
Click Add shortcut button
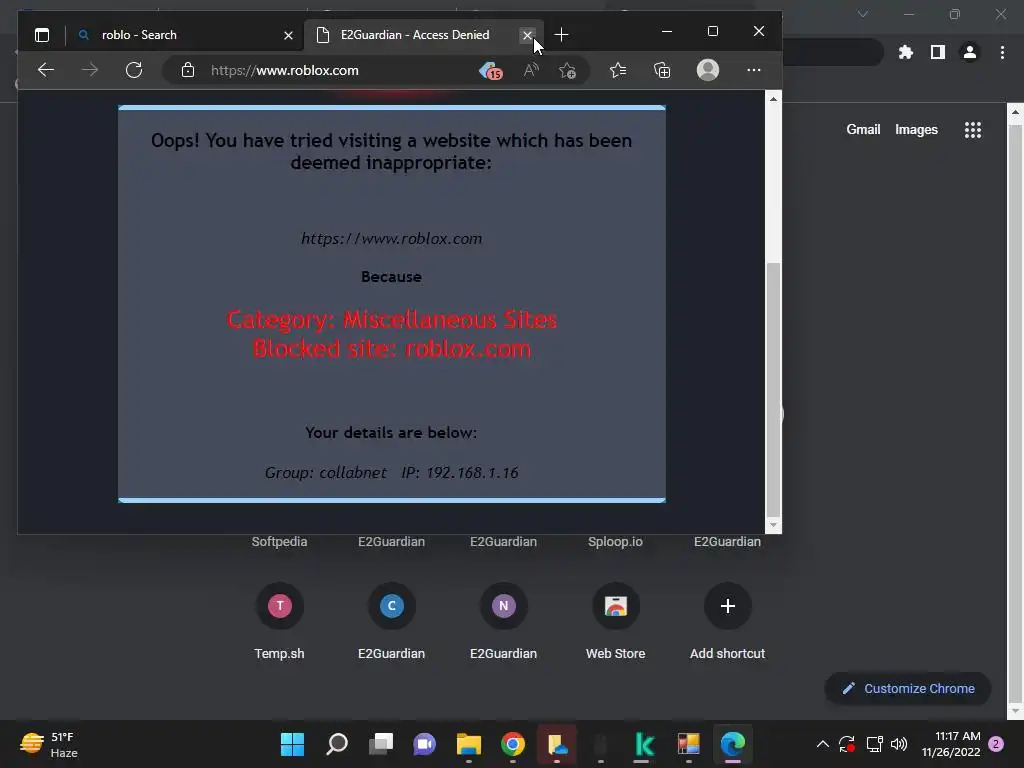pos(728,621)
